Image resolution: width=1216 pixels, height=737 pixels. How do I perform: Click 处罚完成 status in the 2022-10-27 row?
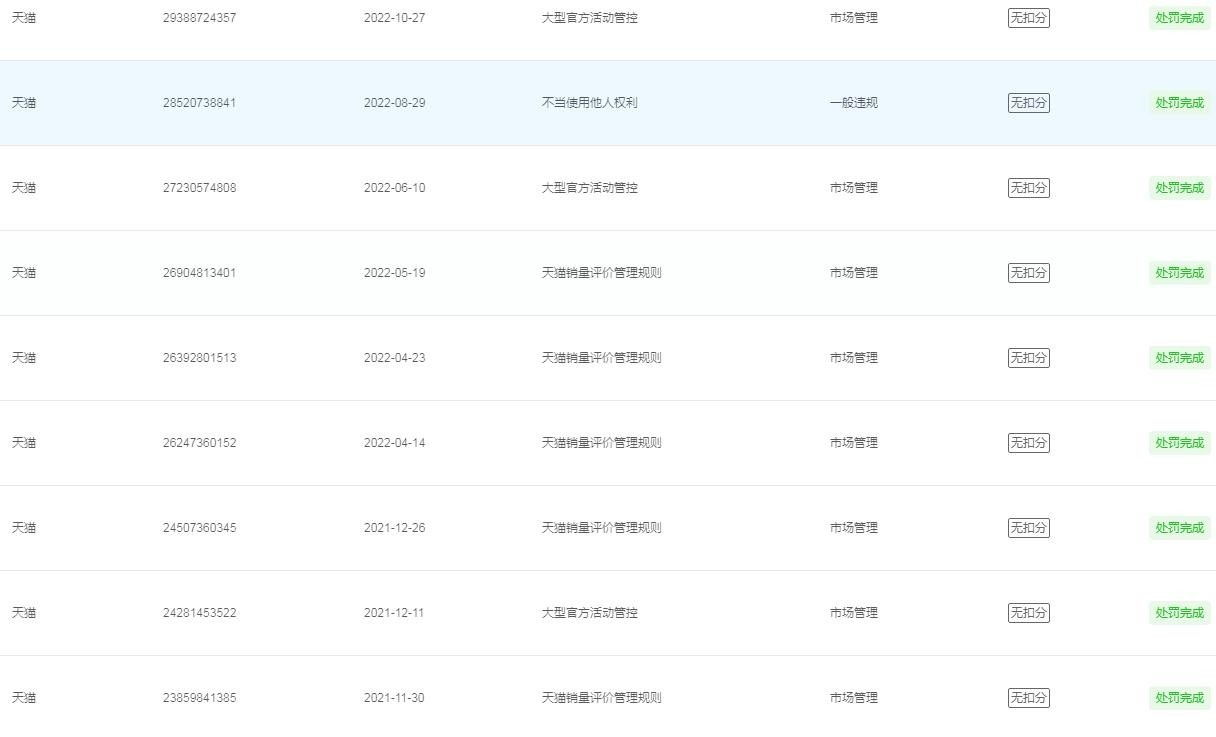point(1180,18)
